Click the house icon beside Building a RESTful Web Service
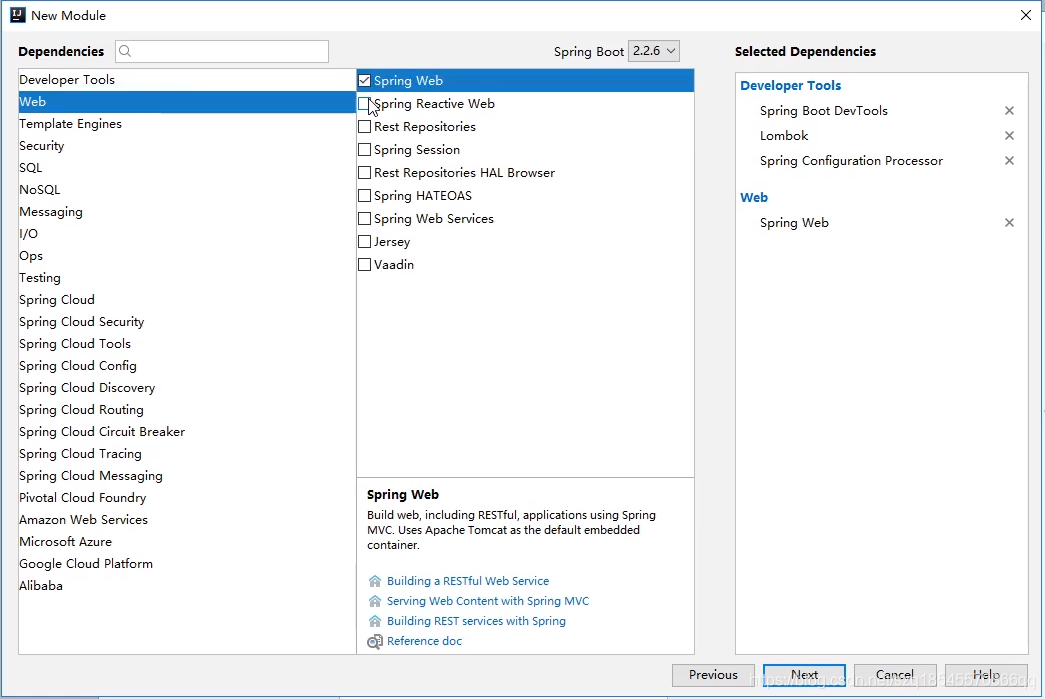The height and width of the screenshot is (699, 1045). click(x=375, y=581)
